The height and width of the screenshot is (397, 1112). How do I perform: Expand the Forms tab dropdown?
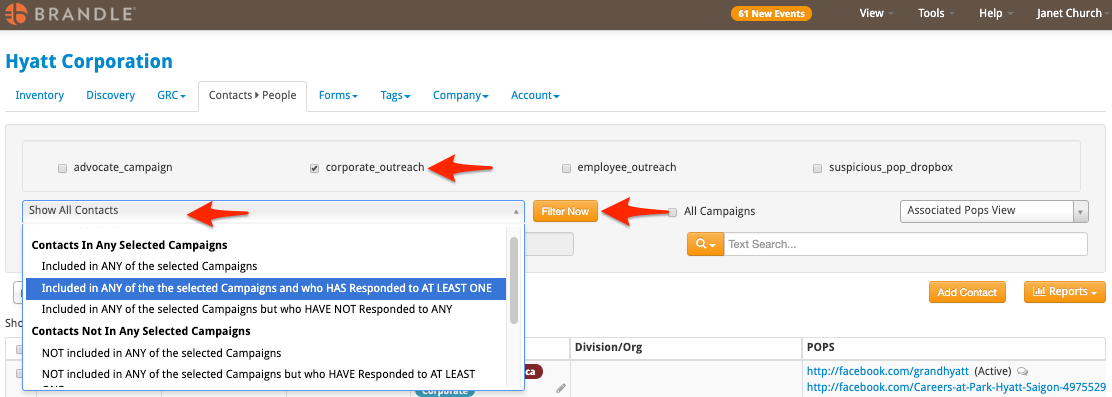pos(338,95)
